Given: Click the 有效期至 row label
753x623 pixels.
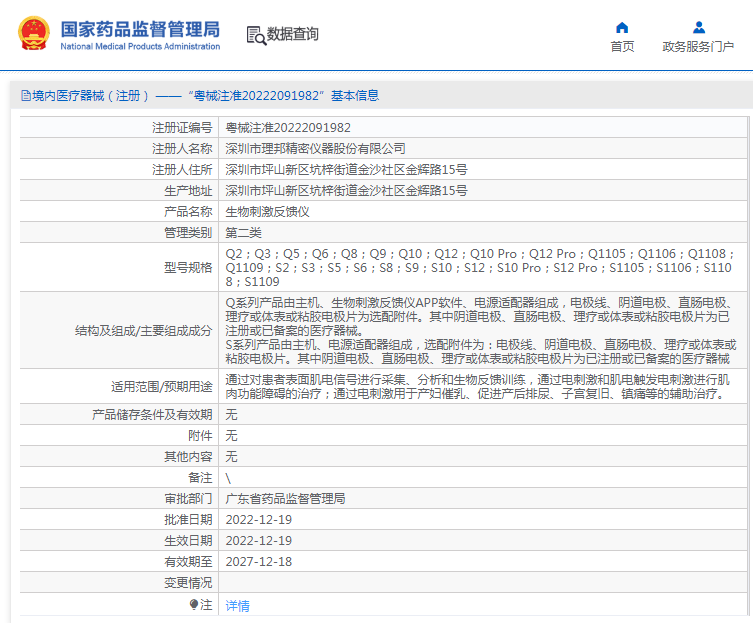Looking at the screenshot, I should [x=188, y=562].
